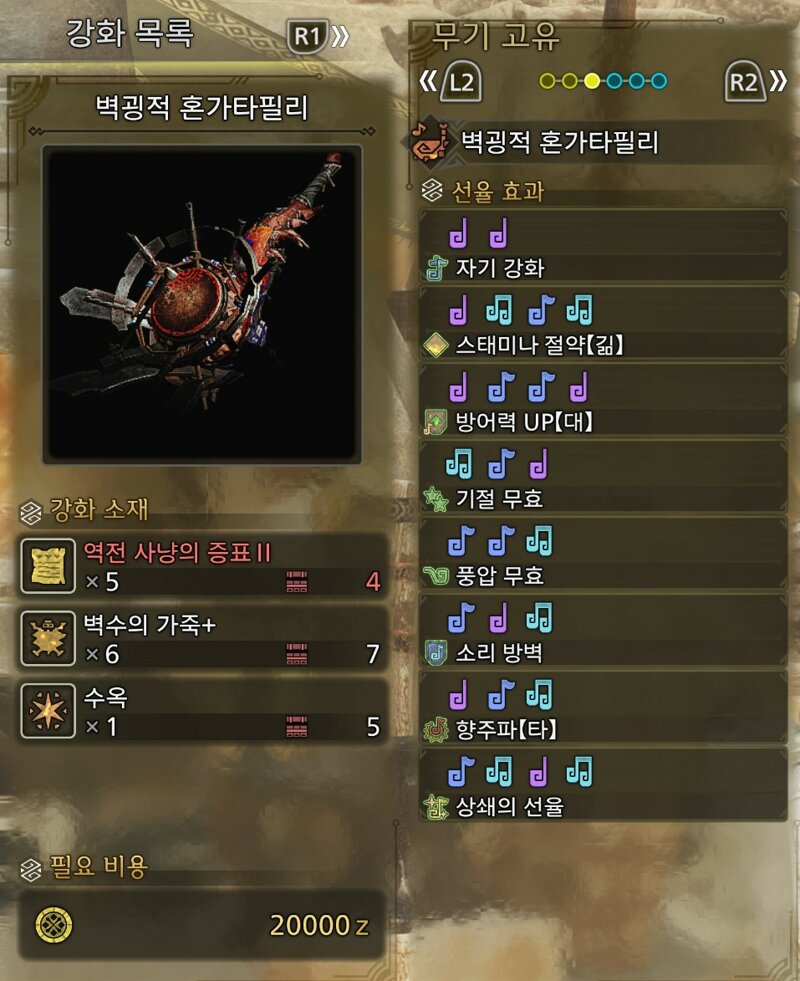
Task: Select the 향주파【타】 melody row
Action: [x=604, y=709]
